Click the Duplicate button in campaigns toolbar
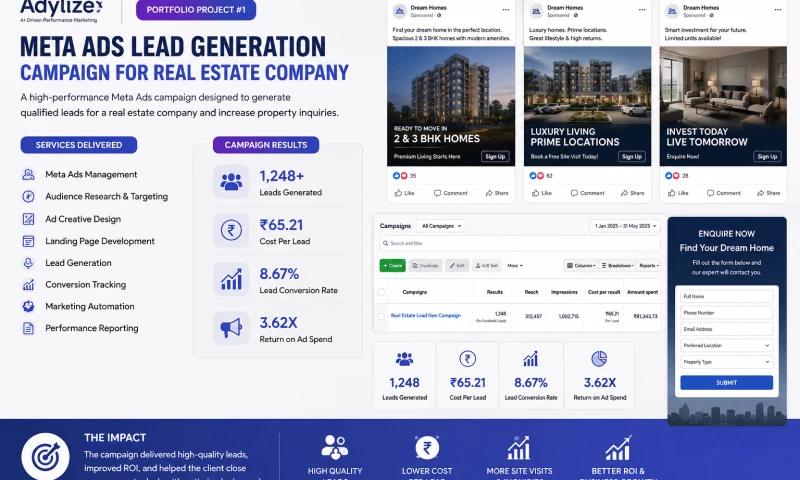800x480 pixels. (426, 266)
